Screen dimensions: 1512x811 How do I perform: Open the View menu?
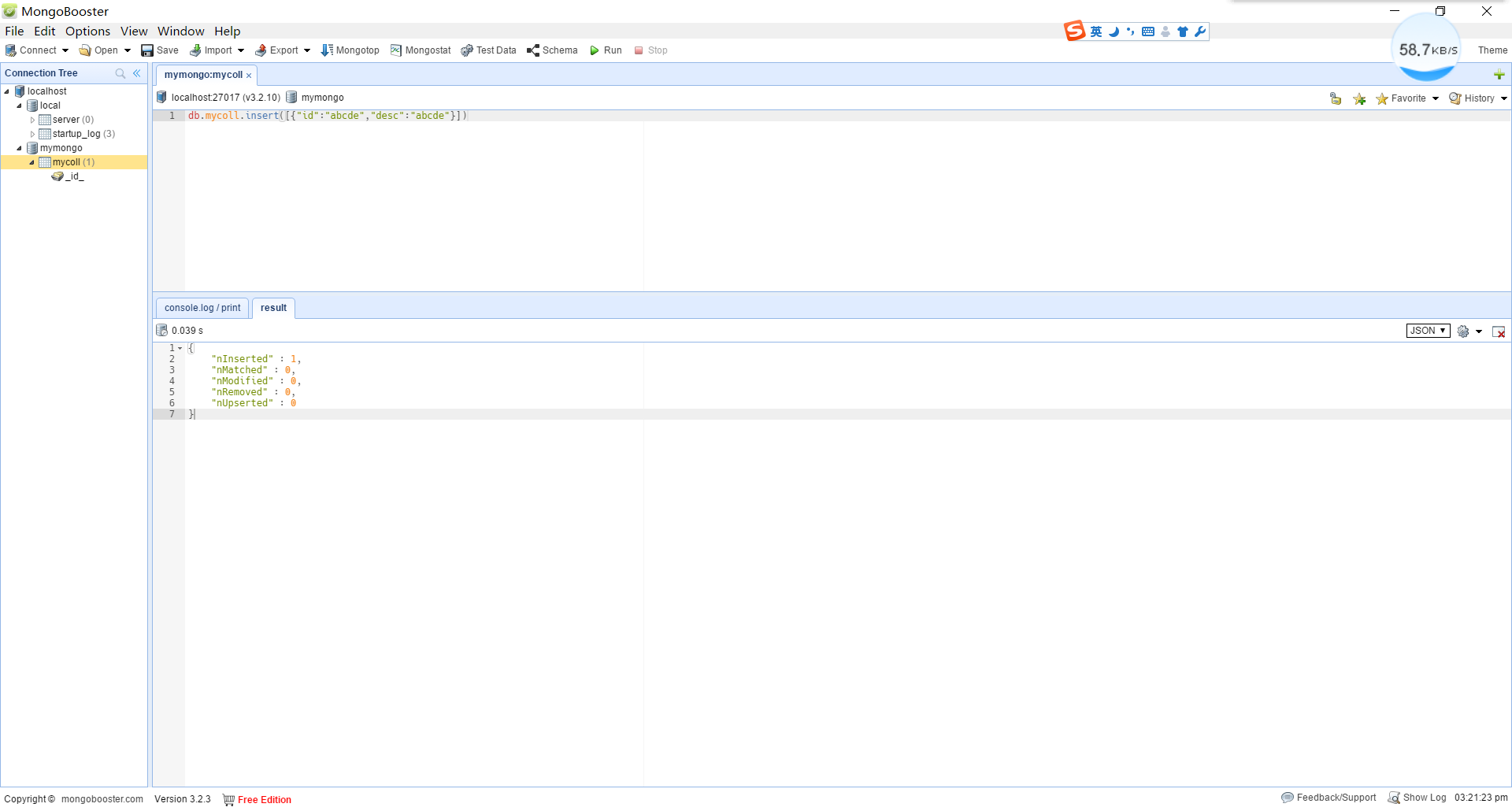pos(134,31)
